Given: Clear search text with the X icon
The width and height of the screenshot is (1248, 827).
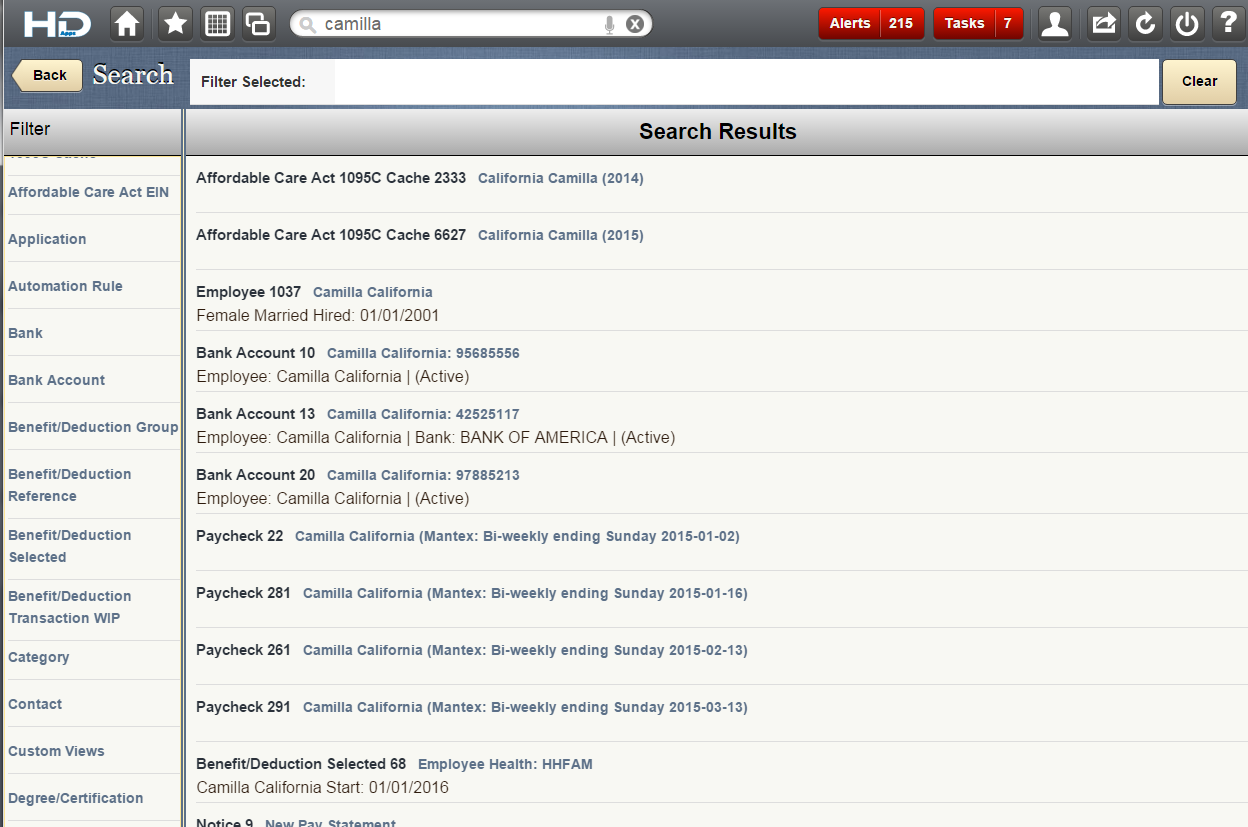Looking at the screenshot, I should click(x=635, y=24).
